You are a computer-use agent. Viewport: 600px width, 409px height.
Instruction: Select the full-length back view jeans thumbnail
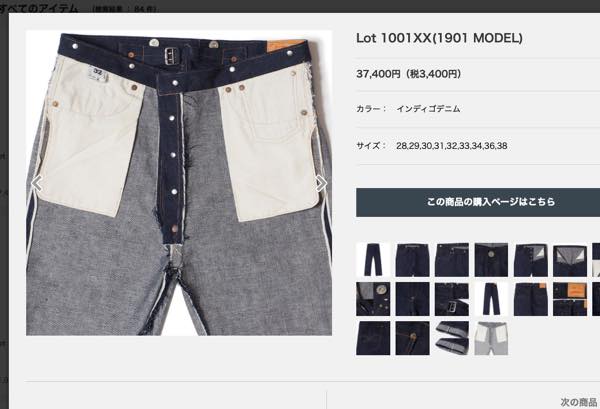(x=491, y=299)
